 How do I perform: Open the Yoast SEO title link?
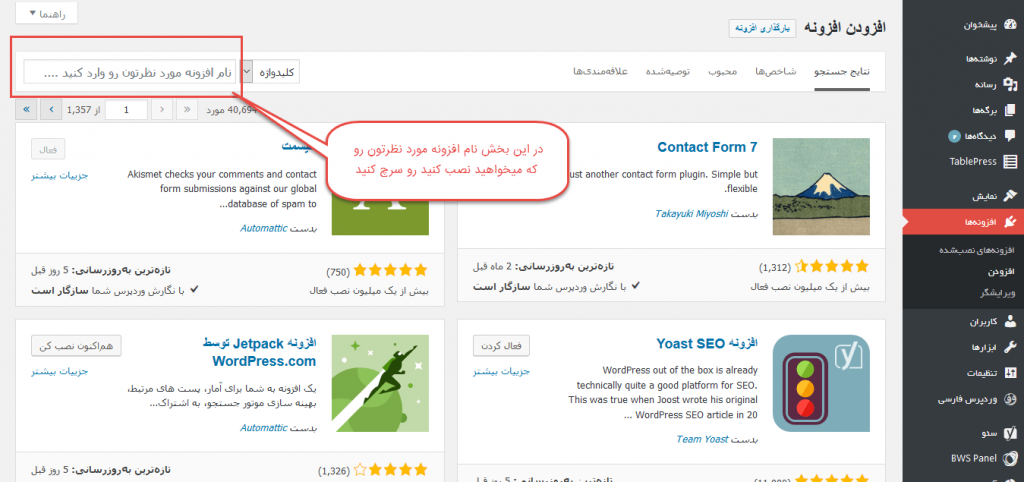(707, 344)
